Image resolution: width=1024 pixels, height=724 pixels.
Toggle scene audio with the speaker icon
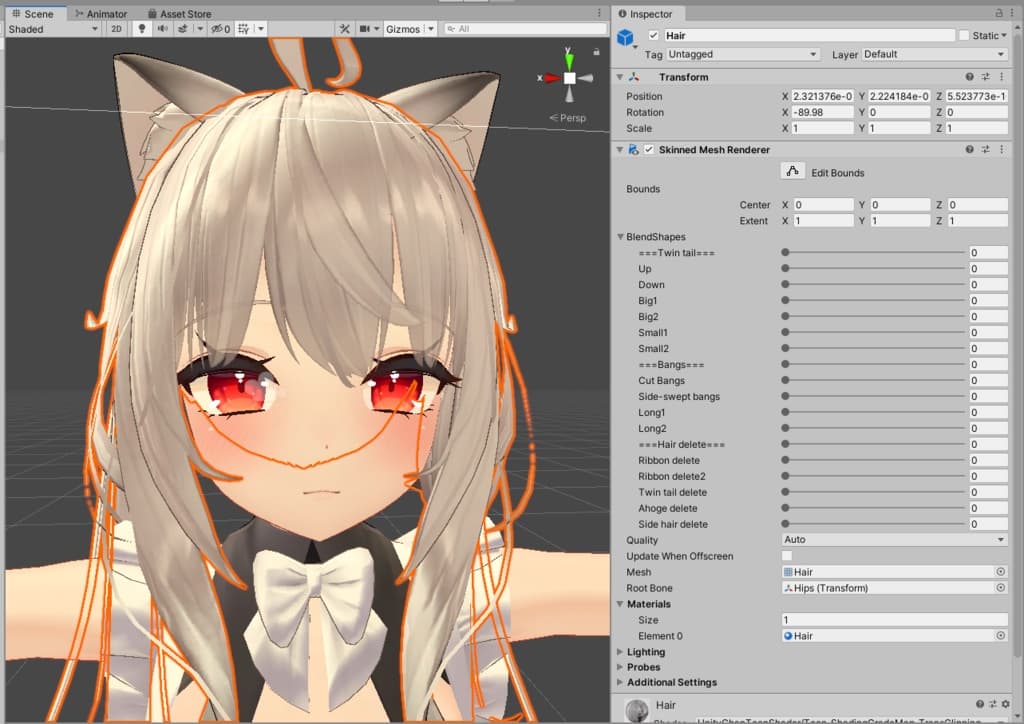click(x=162, y=29)
